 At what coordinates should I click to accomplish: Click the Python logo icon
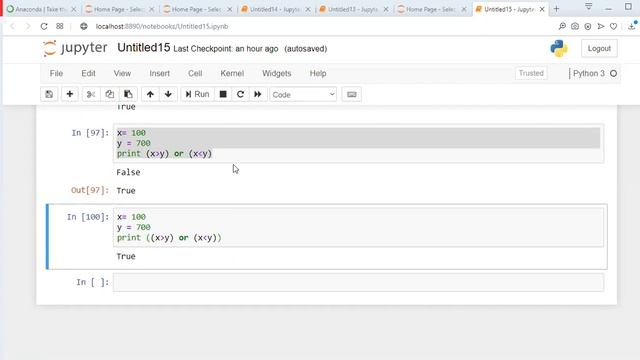point(559,49)
